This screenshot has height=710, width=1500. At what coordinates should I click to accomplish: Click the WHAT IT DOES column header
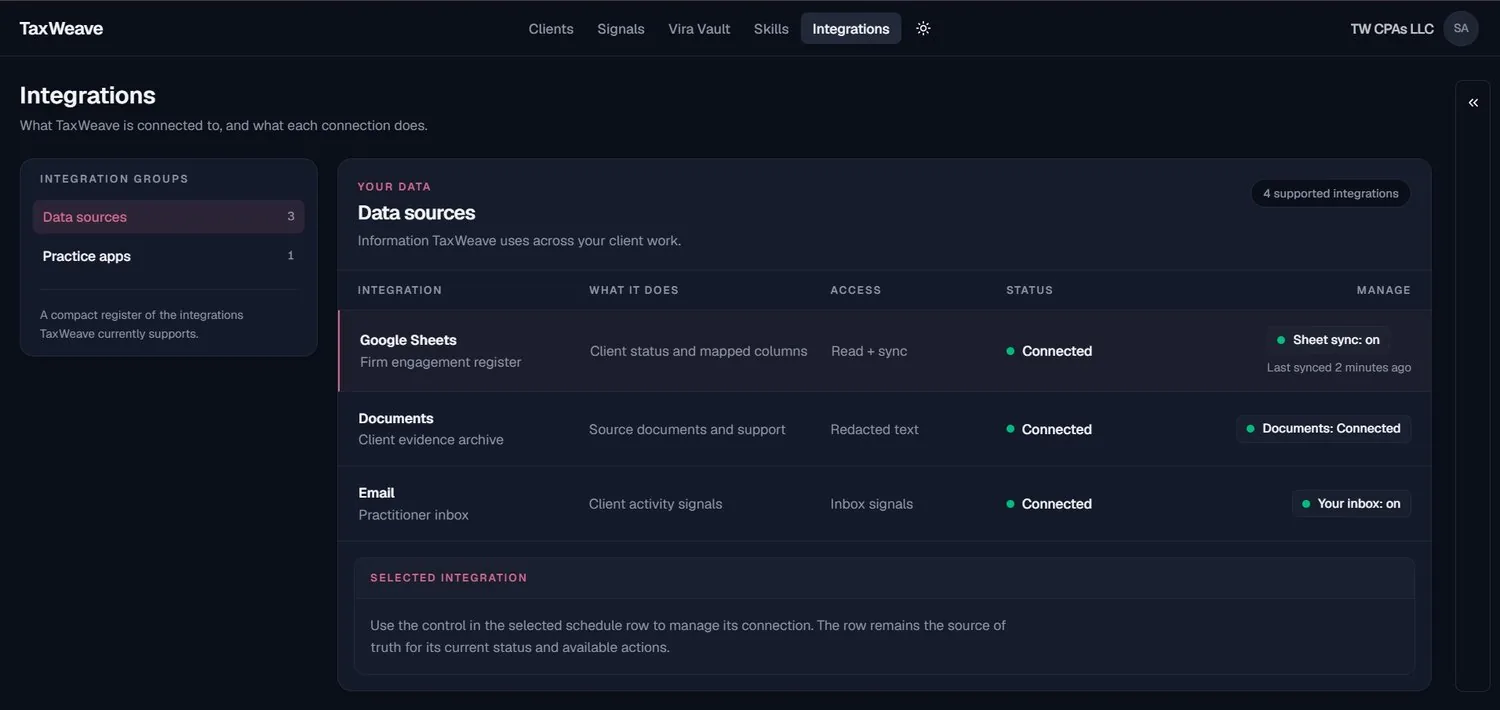634,290
